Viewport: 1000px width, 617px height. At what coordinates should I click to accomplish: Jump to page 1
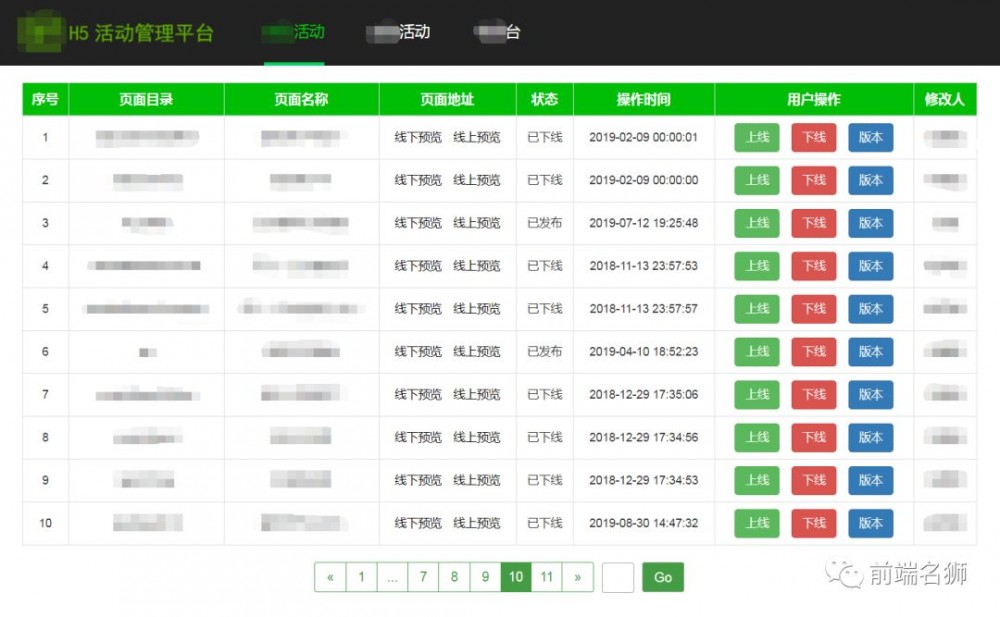362,577
